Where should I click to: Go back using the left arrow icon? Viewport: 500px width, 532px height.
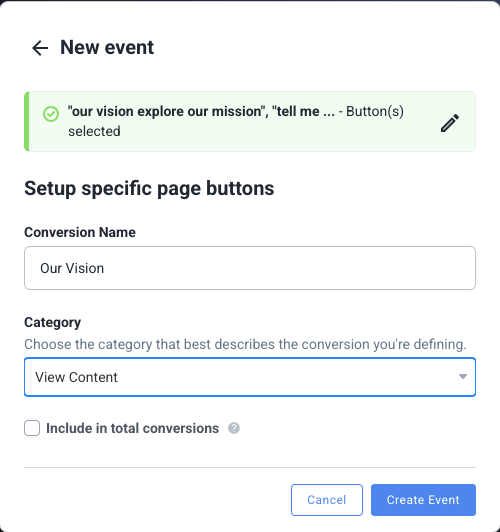pos(40,48)
